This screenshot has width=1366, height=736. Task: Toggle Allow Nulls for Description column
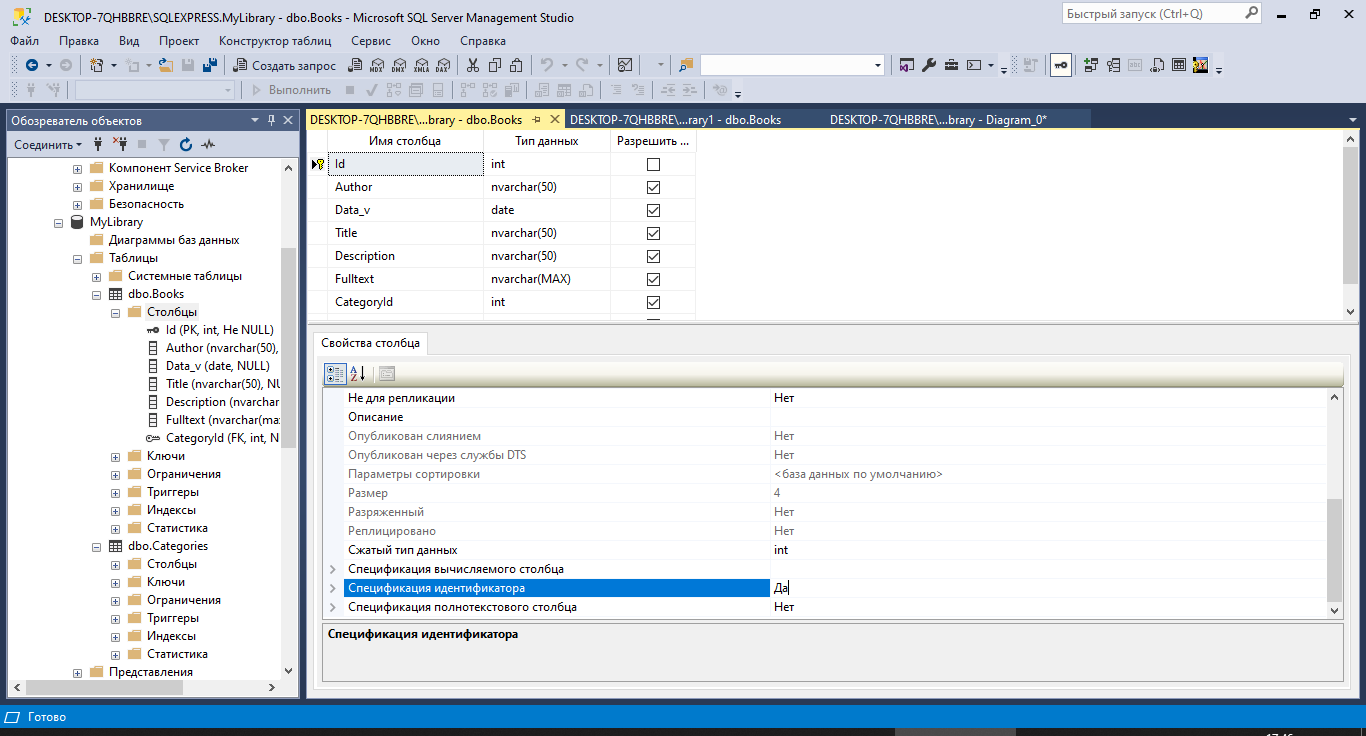pos(653,256)
